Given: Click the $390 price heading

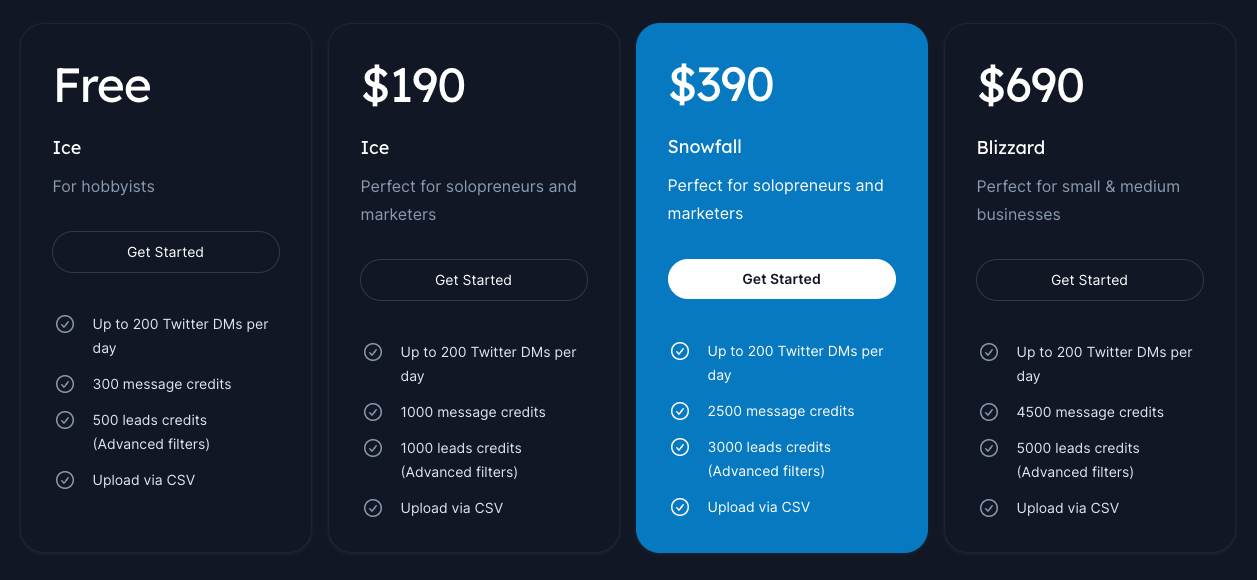Looking at the screenshot, I should [721, 85].
